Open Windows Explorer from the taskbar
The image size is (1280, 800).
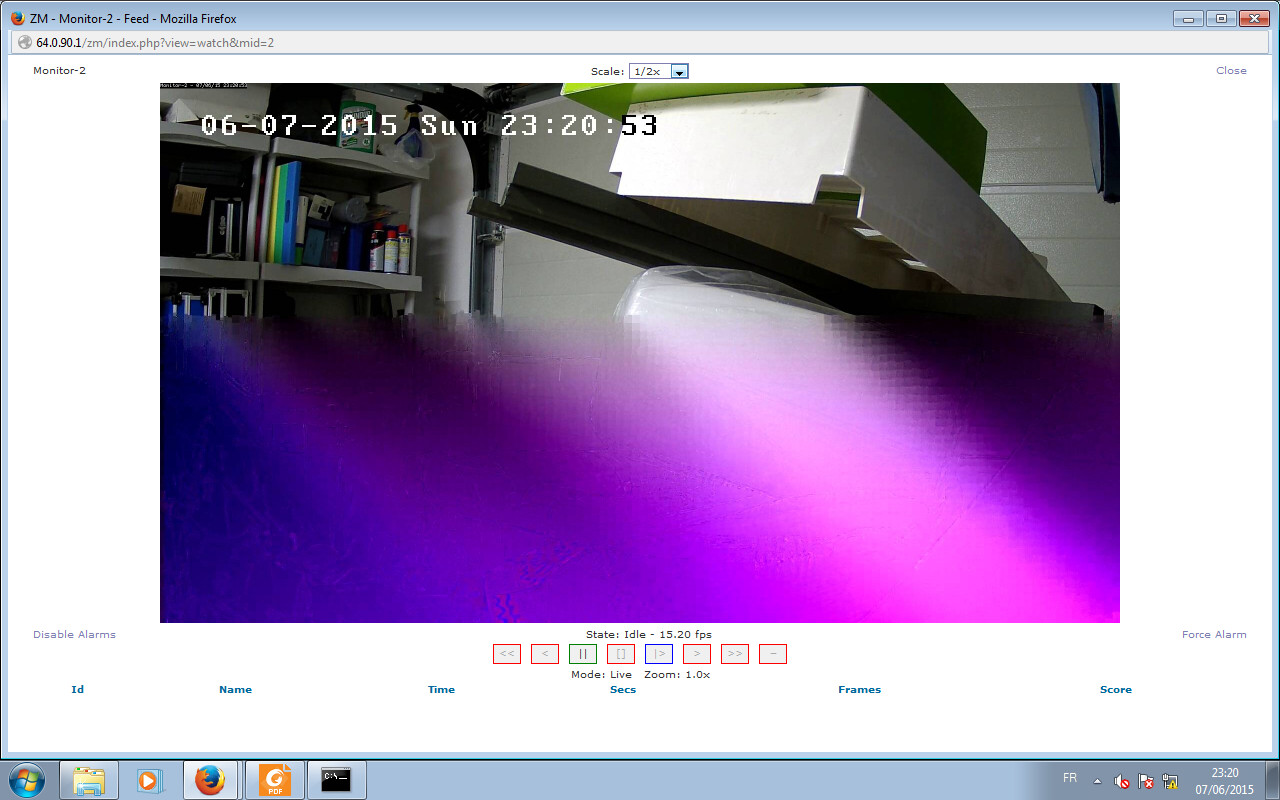click(x=89, y=780)
